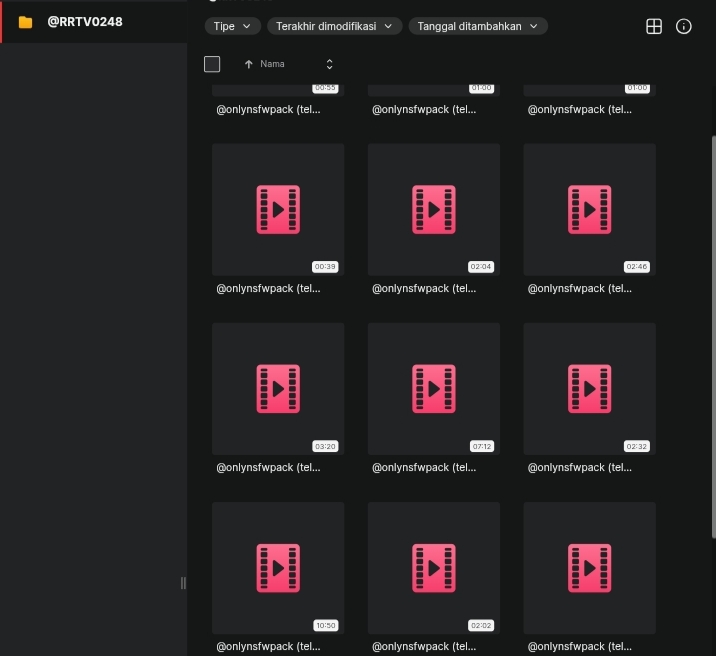716x656 pixels.
Task: Select the video icon with duration 02:04
Action: click(434, 210)
